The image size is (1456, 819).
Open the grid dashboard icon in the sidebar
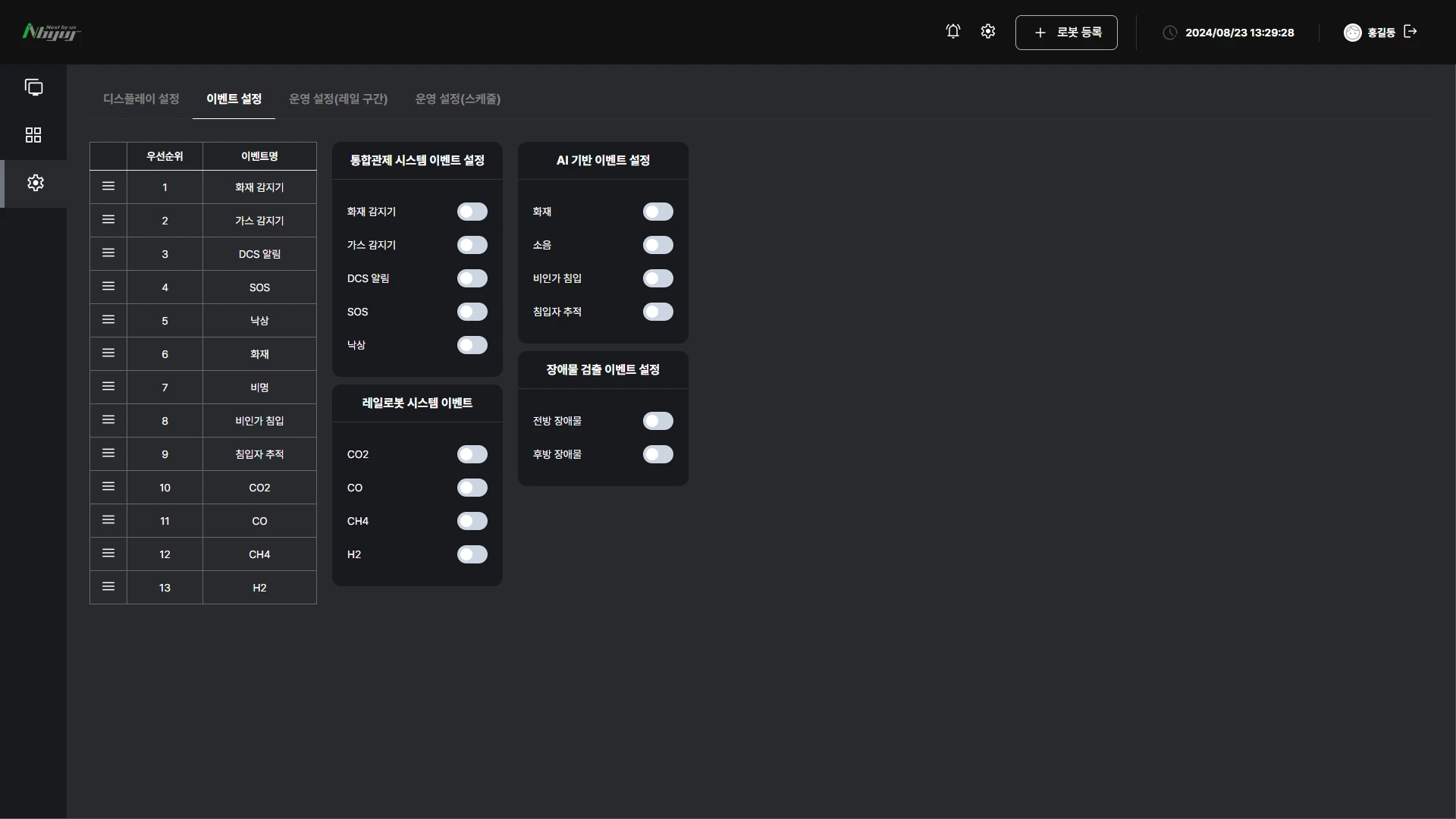pyautogui.click(x=33, y=135)
